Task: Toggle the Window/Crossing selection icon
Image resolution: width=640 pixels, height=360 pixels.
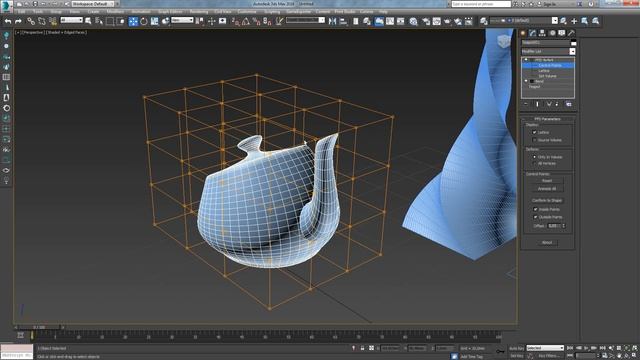Action: (121, 21)
